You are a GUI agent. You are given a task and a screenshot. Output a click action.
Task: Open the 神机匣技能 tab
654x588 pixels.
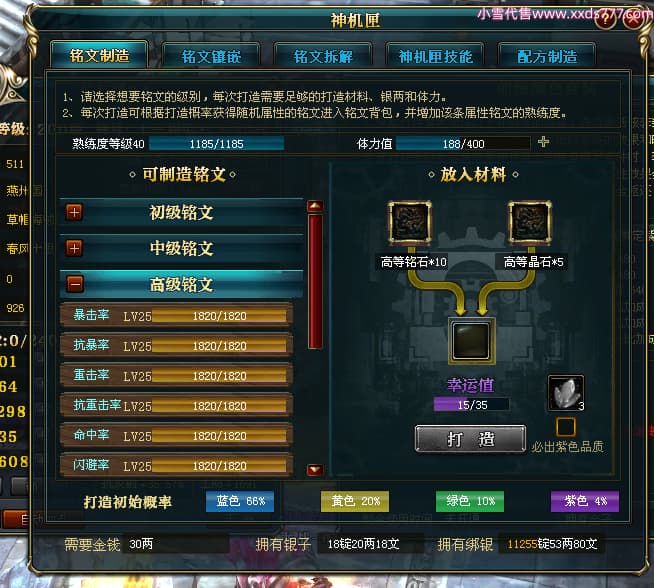coord(435,56)
